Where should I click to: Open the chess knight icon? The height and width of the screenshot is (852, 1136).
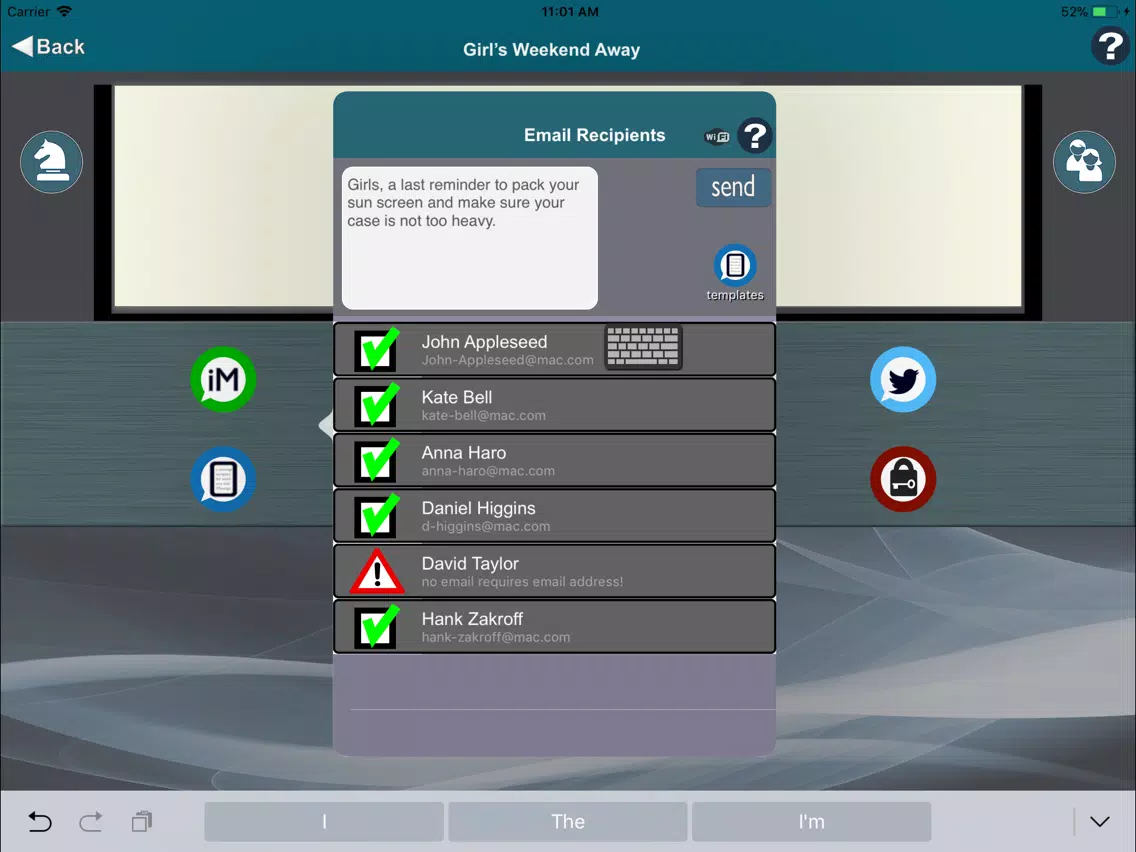coord(51,162)
